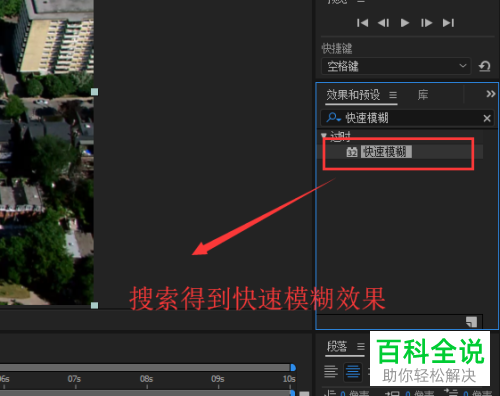This screenshot has height=396, width=500.
Task: Click the 32-bit icon beside 快速模糊
Action: coord(352,152)
